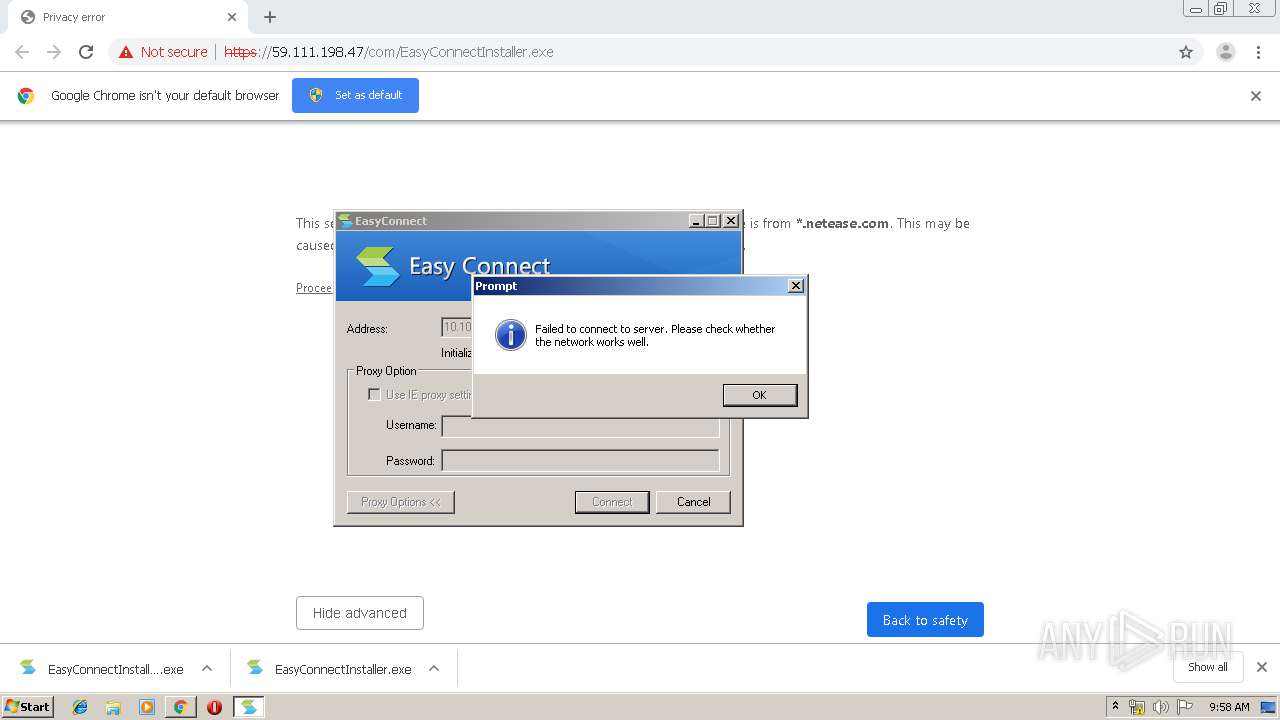The image size is (1280, 720).
Task: Click the Address field in EasyConnect
Action: click(457, 327)
